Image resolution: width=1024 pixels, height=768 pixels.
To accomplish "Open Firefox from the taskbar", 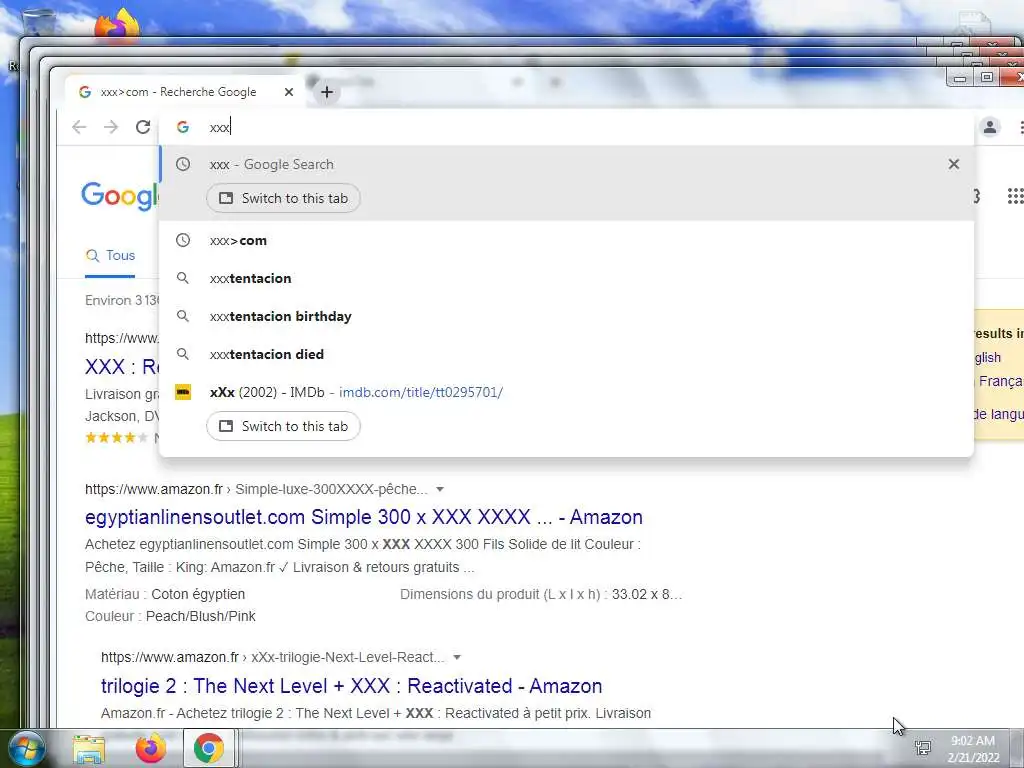I will tap(151, 748).
